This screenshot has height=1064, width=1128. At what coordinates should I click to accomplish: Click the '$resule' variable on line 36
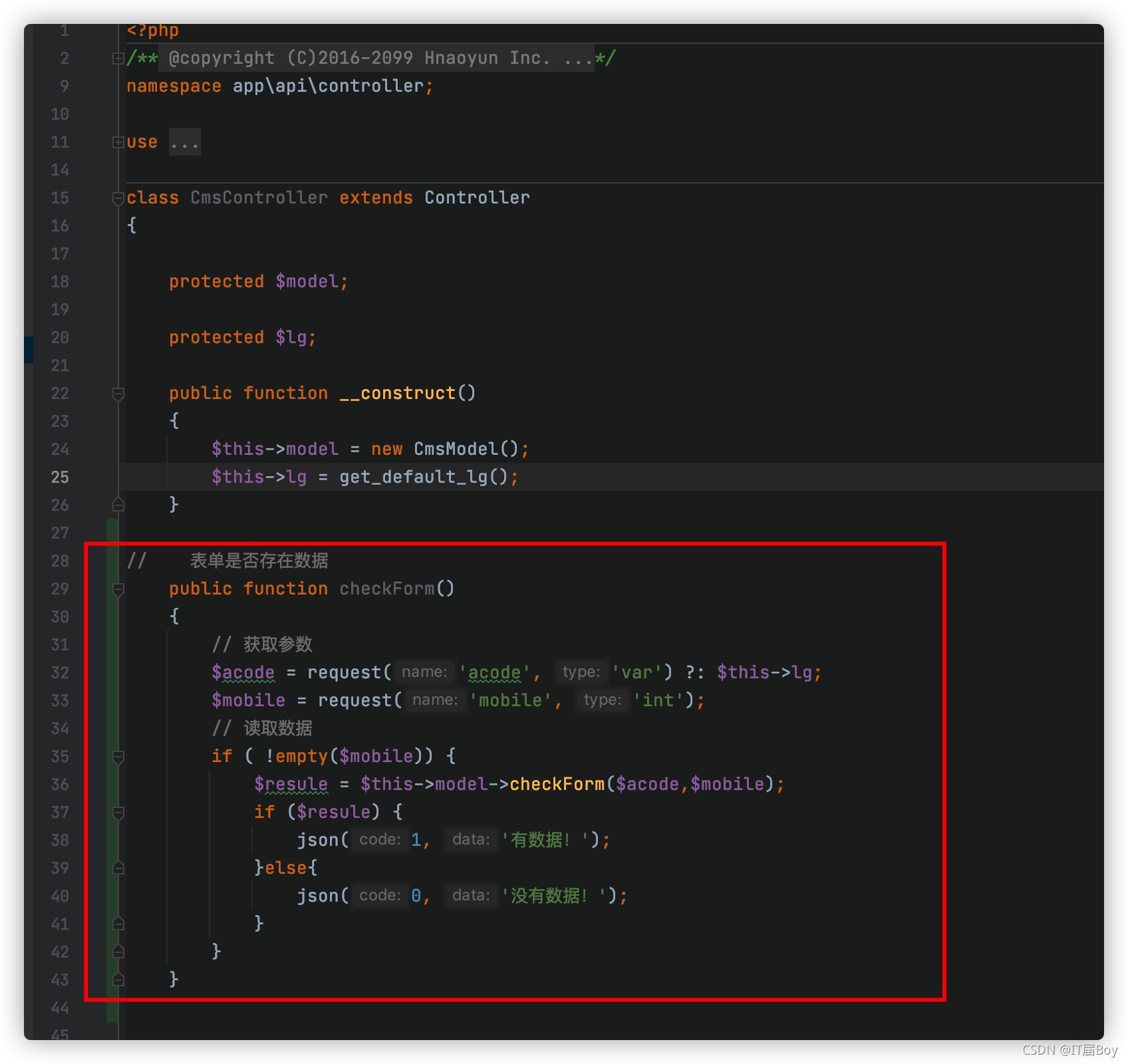[x=291, y=785]
